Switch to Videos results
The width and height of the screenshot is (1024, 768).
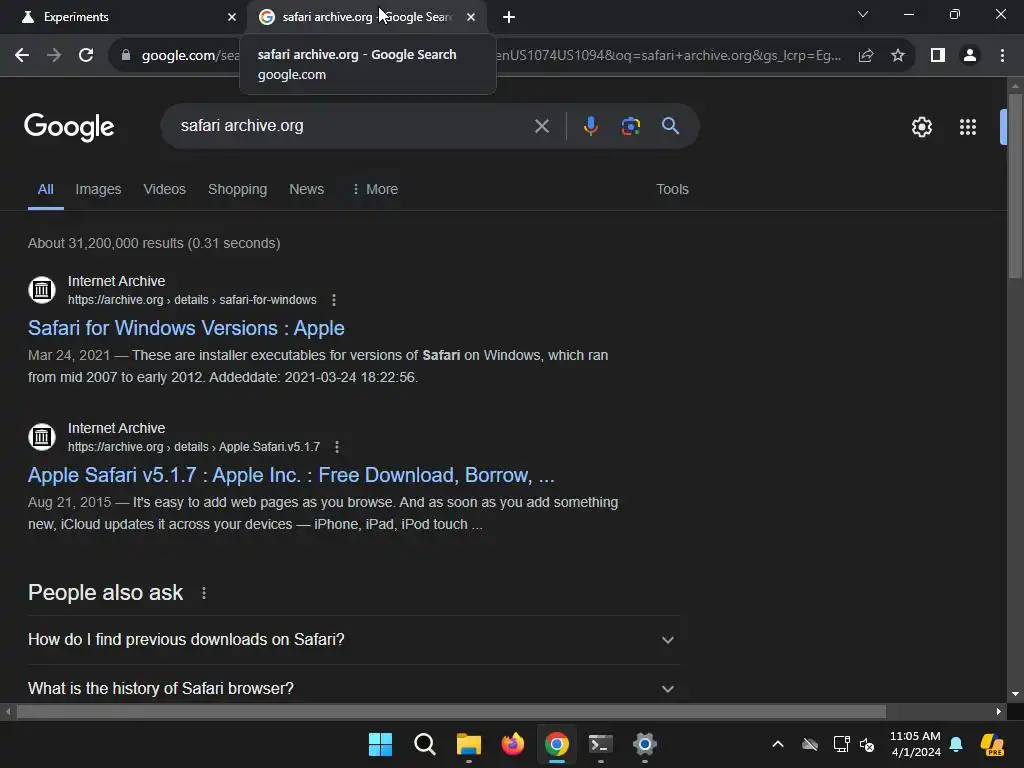point(165,189)
